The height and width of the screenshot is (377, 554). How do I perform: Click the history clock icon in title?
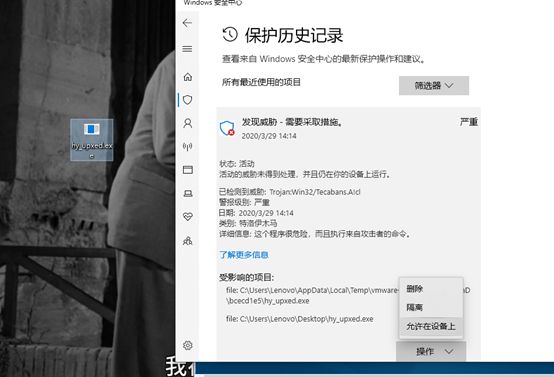230,35
